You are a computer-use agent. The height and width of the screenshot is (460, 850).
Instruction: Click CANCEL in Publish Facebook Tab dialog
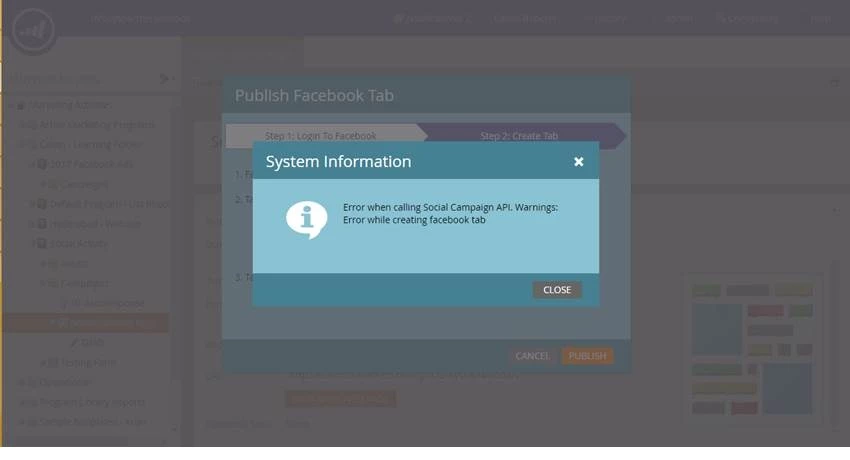coord(532,356)
